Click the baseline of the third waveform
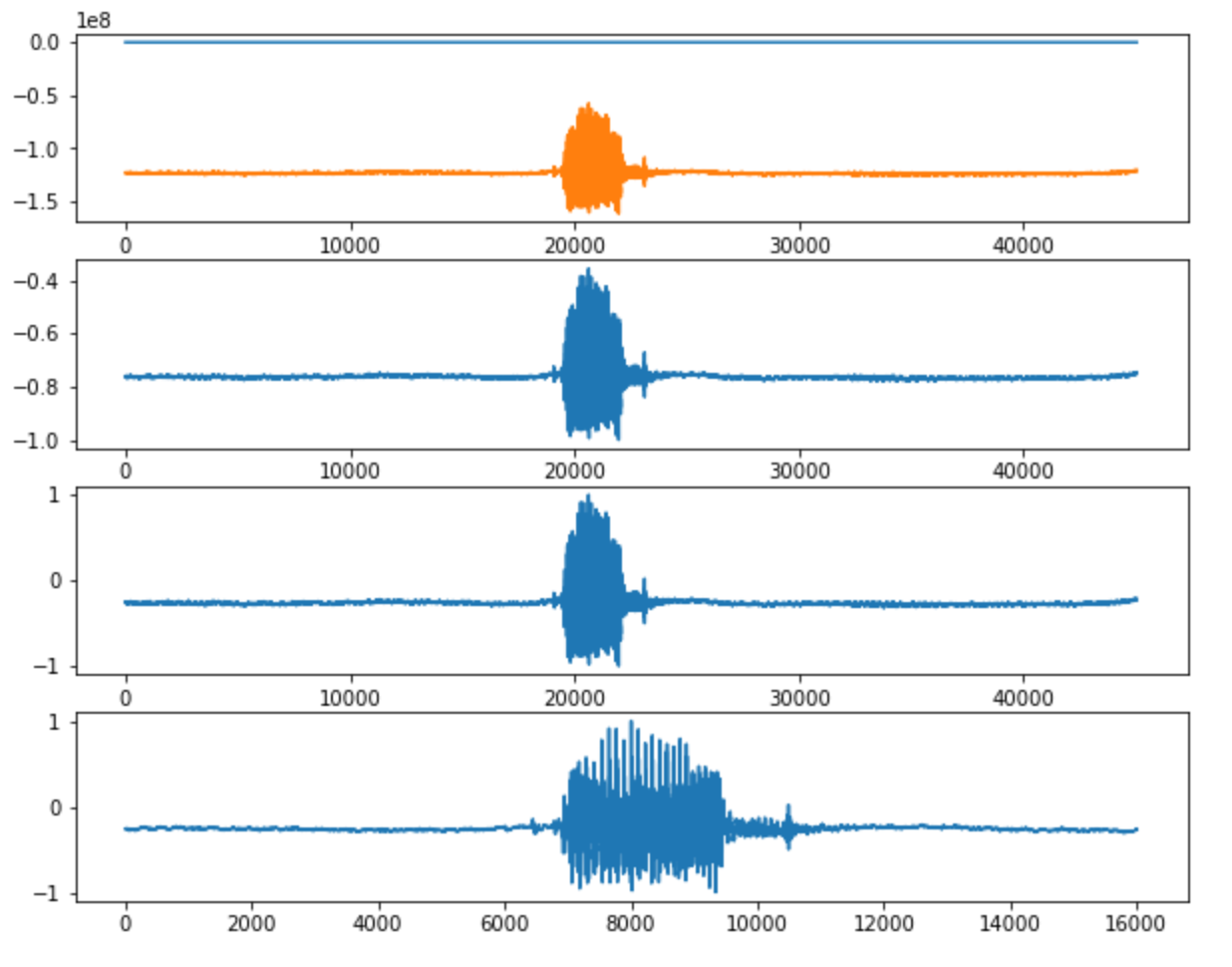 coord(299,600)
